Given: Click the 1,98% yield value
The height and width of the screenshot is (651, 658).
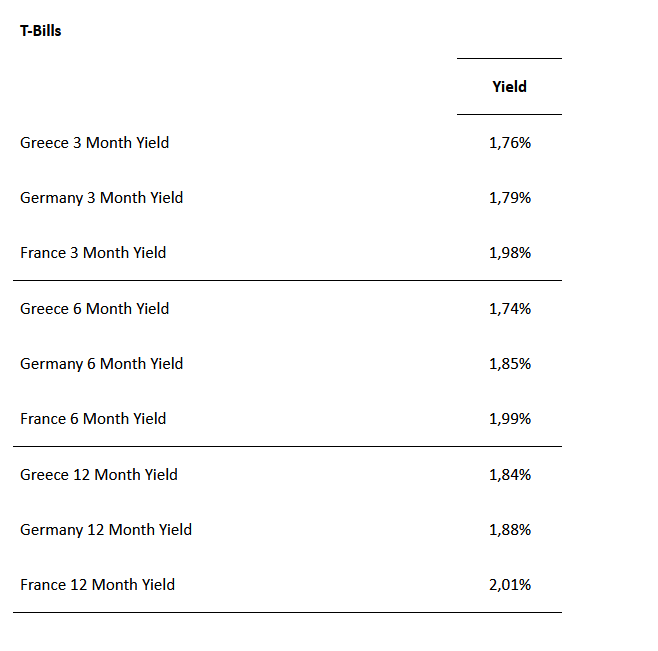Looking at the screenshot, I should coord(509,253).
